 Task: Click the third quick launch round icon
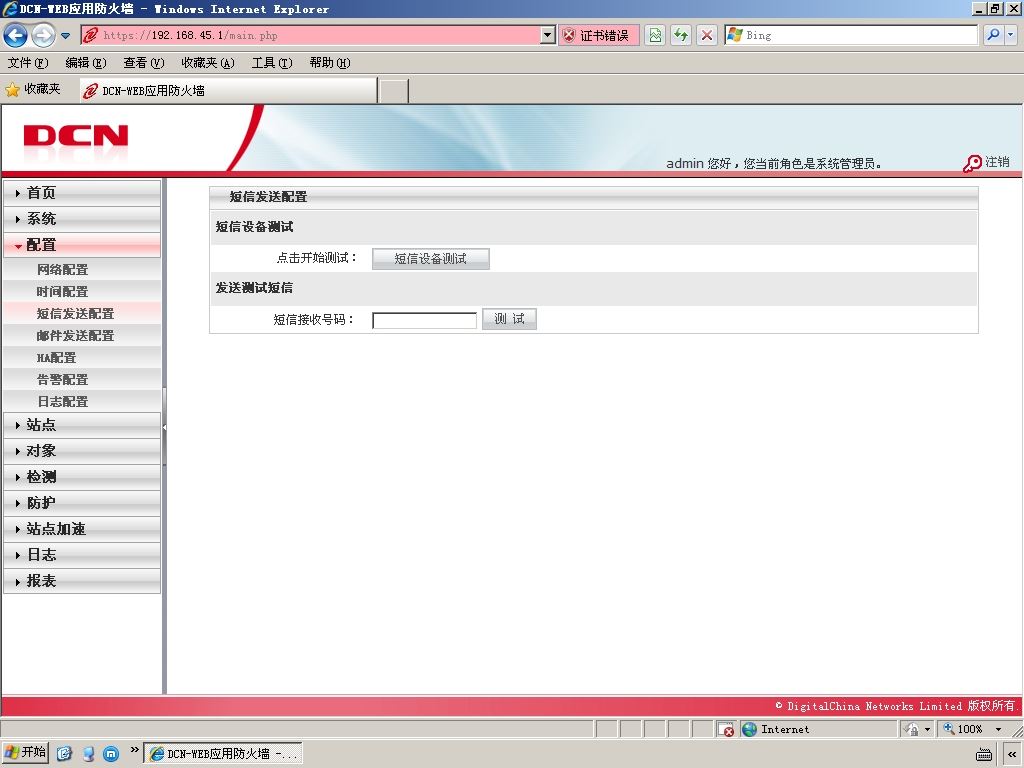tap(111, 754)
